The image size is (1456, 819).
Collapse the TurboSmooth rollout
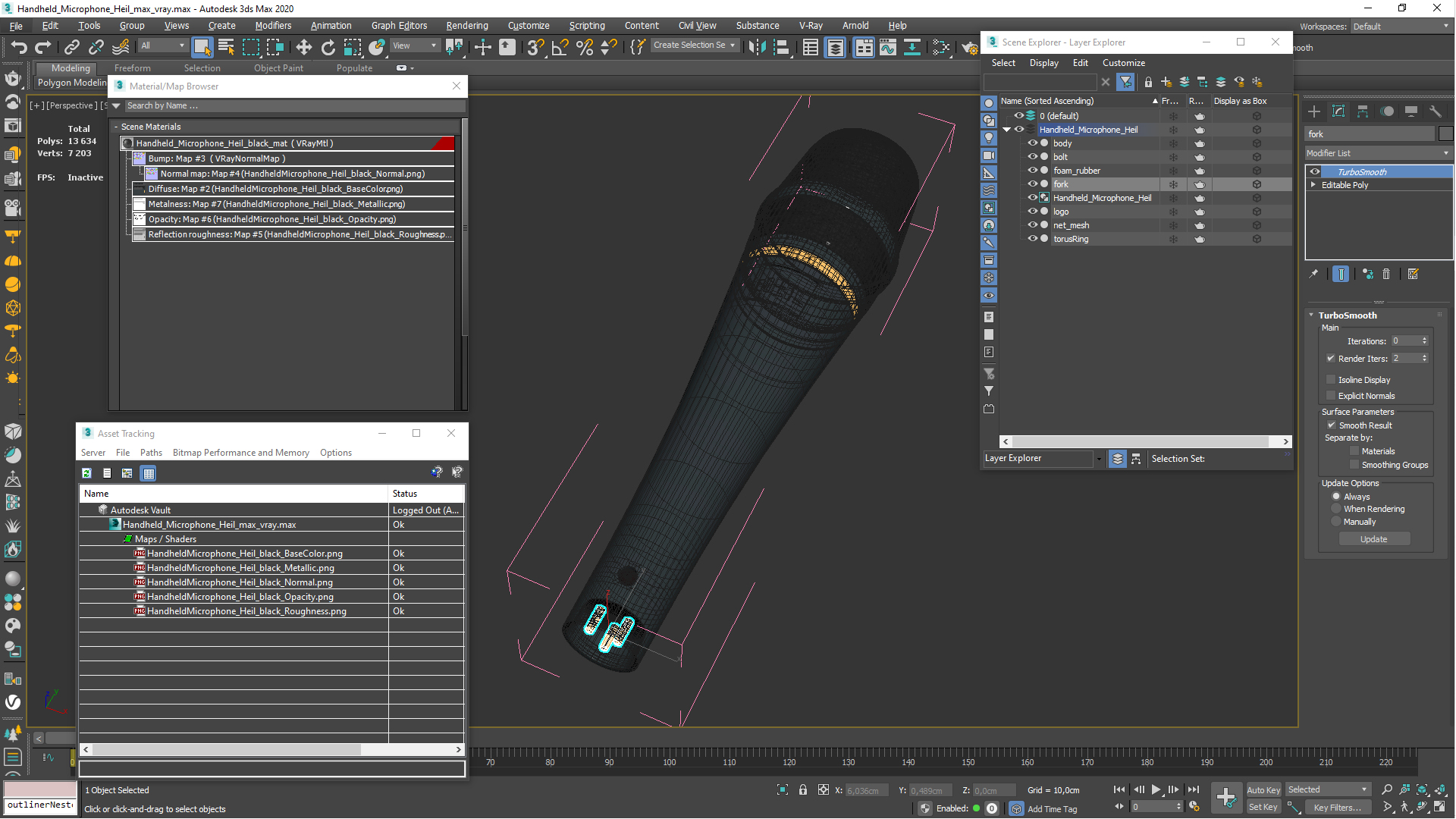pyautogui.click(x=1311, y=315)
